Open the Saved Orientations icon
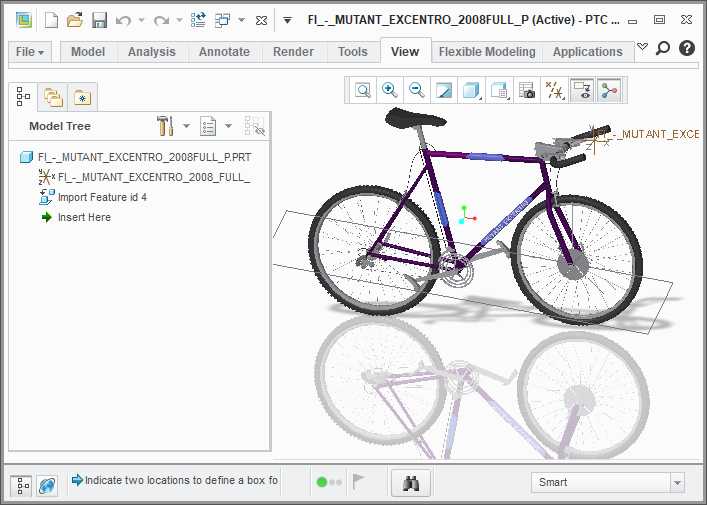707x505 pixels. click(x=499, y=90)
